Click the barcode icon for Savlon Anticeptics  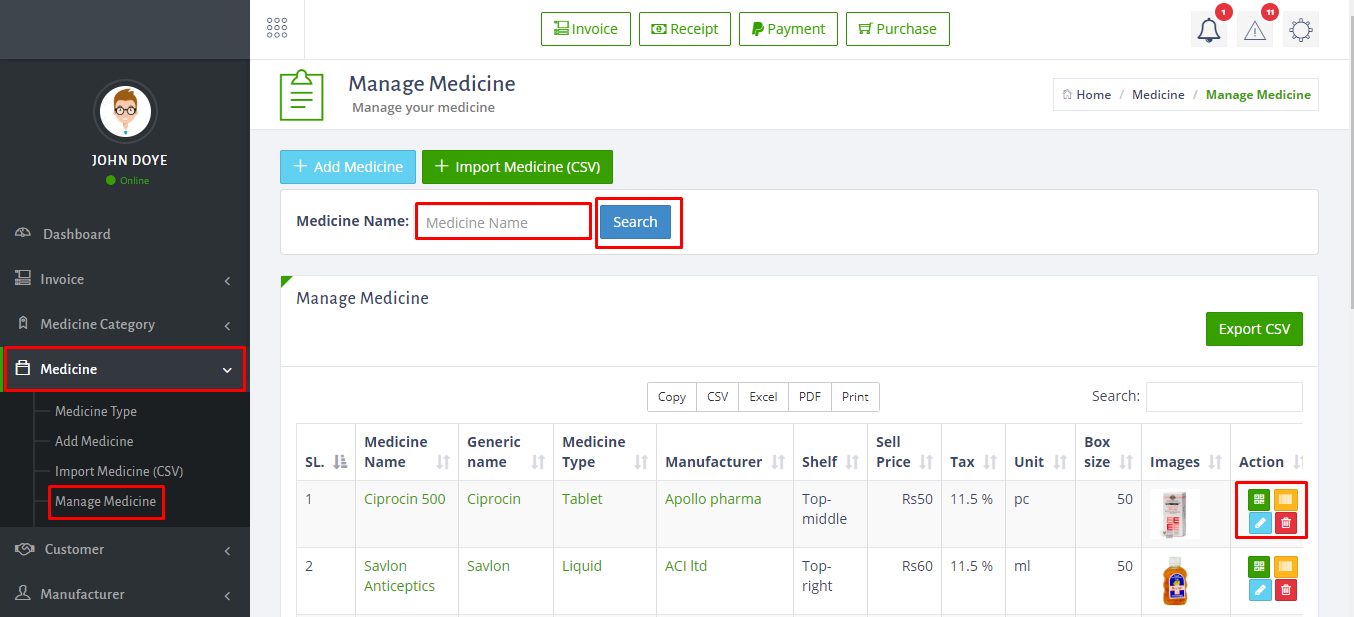coord(1285,566)
